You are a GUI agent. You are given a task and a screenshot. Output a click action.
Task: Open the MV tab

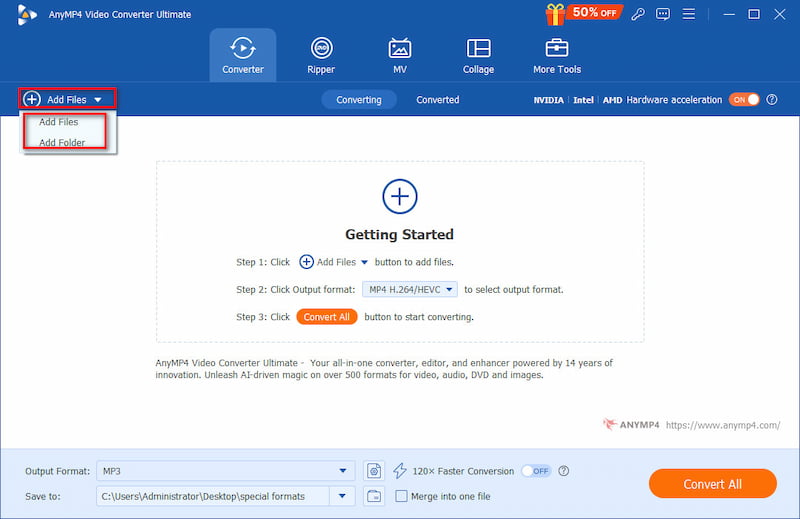[399, 55]
